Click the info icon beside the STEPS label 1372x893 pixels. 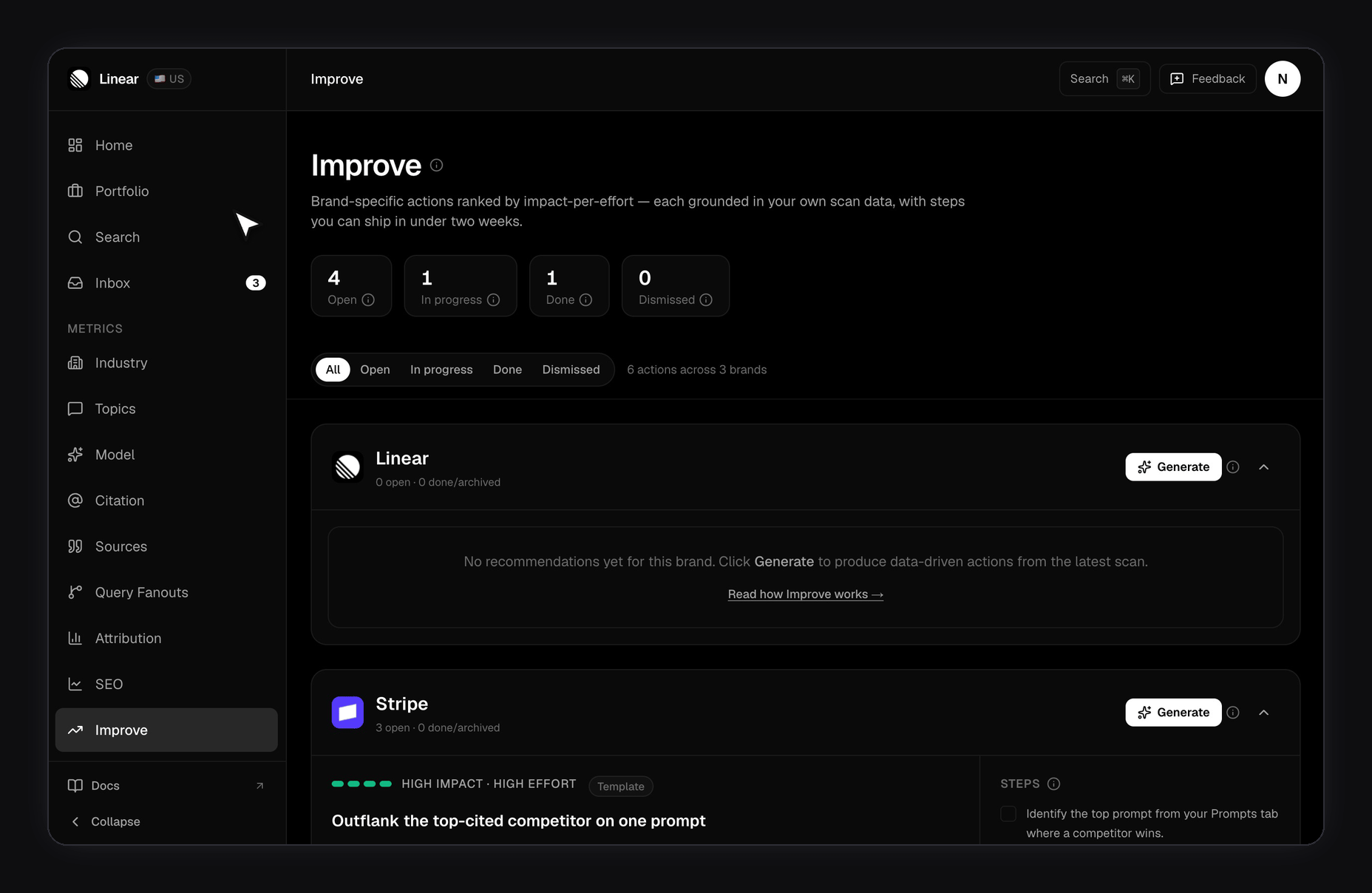(x=1054, y=784)
